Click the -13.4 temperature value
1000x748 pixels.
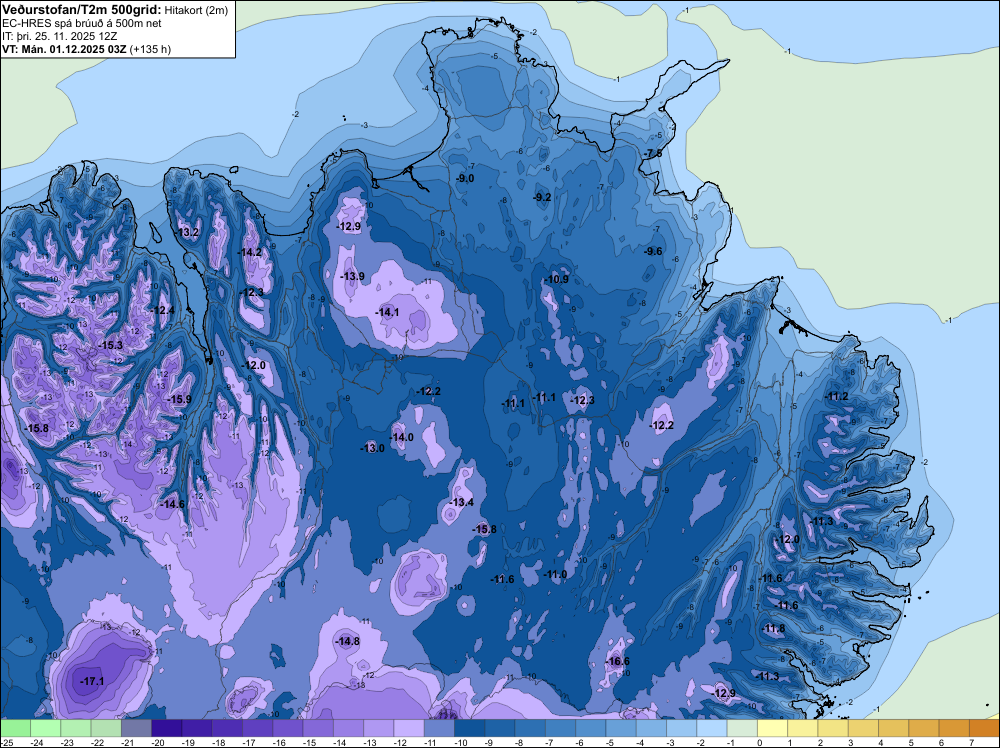pos(462,502)
